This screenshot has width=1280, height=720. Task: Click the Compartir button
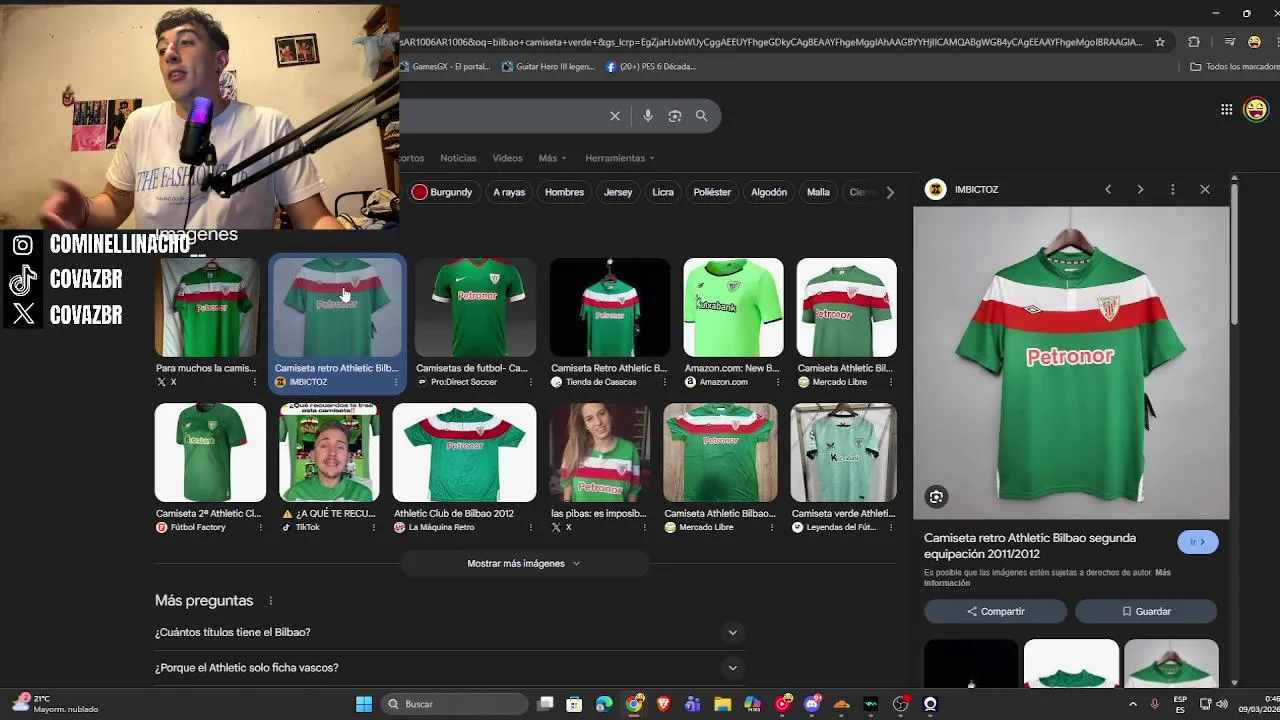click(x=995, y=611)
